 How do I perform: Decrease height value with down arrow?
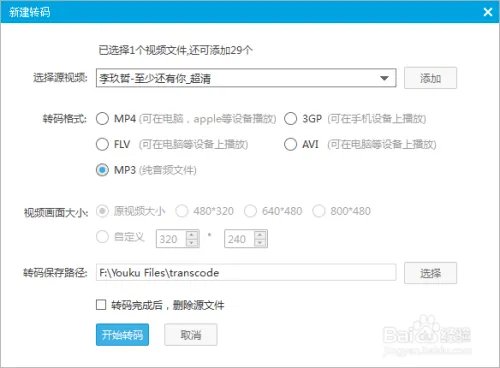260,243
